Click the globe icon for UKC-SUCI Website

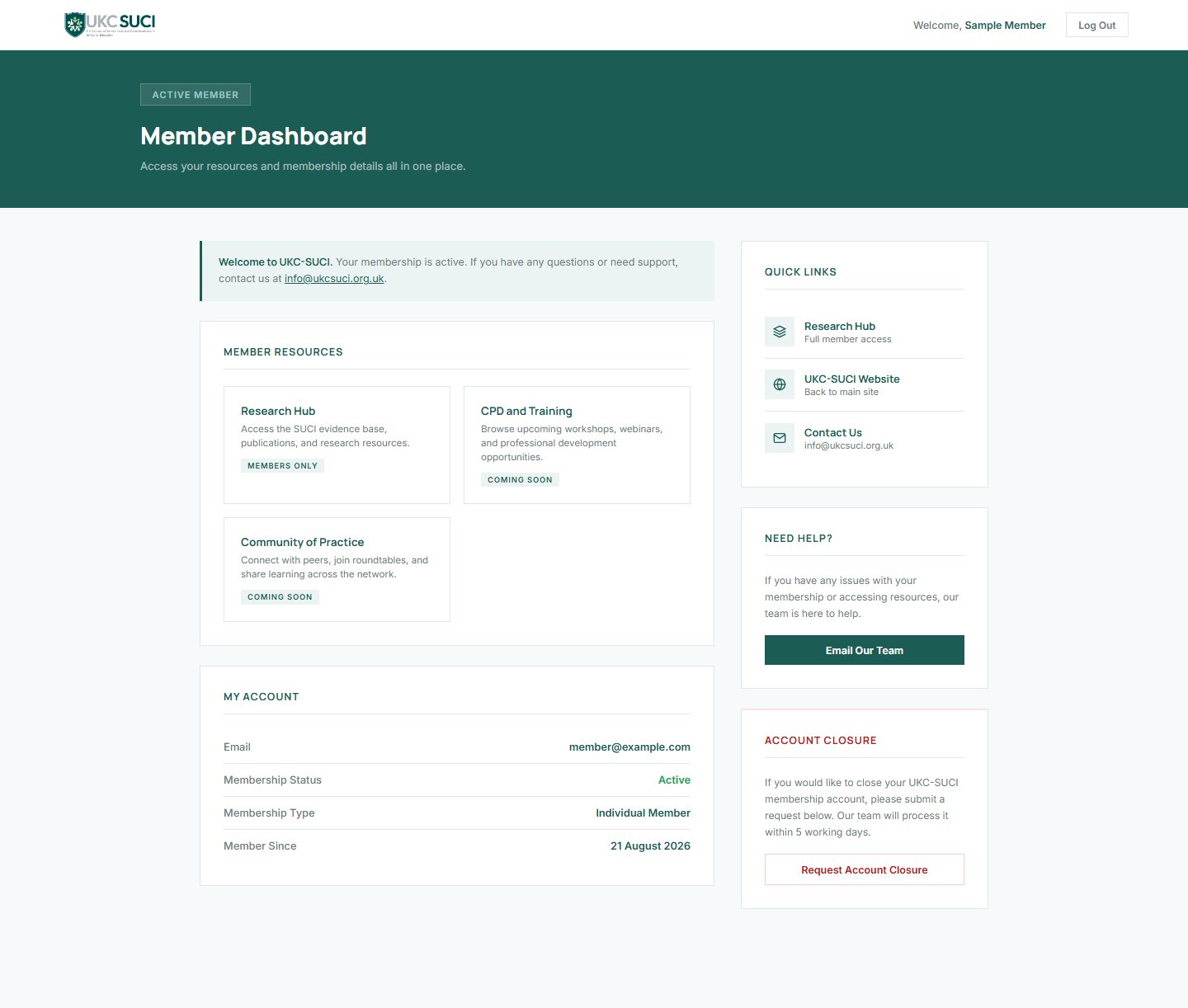click(x=780, y=384)
